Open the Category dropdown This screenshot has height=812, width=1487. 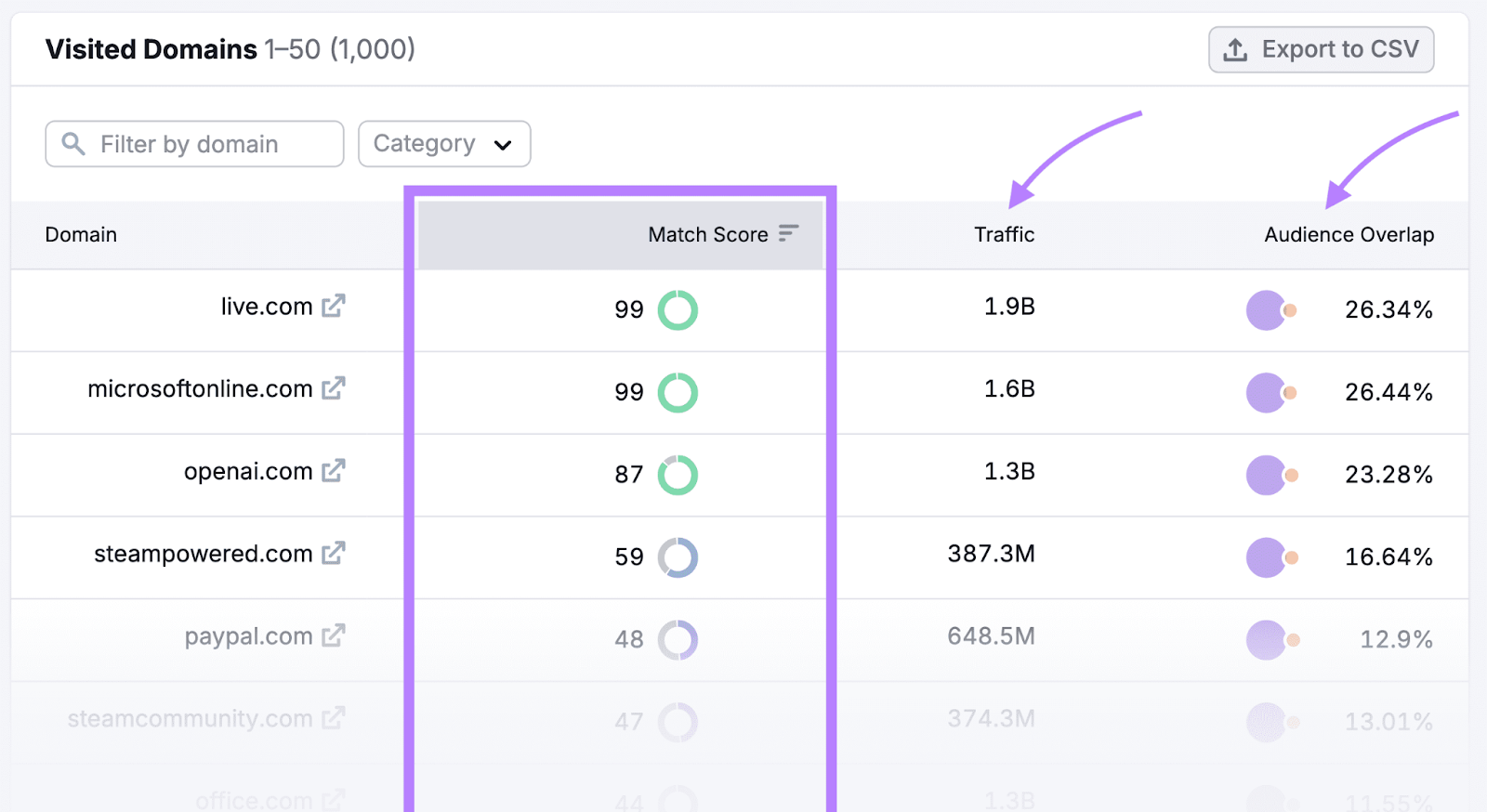(x=444, y=144)
